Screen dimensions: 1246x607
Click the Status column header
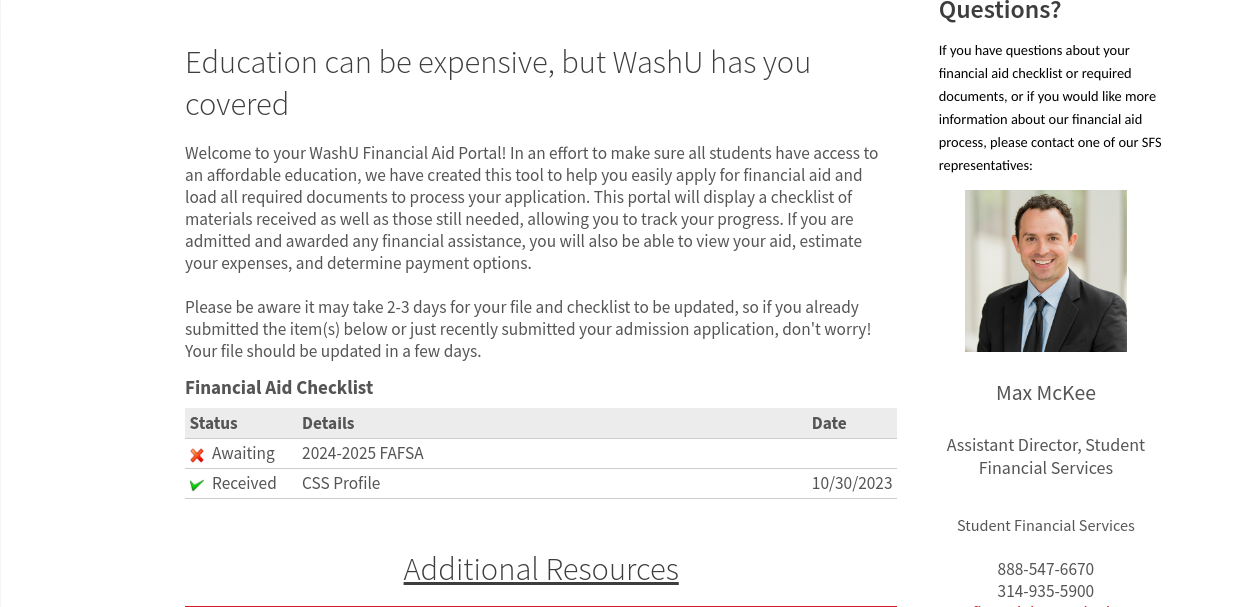coord(214,423)
